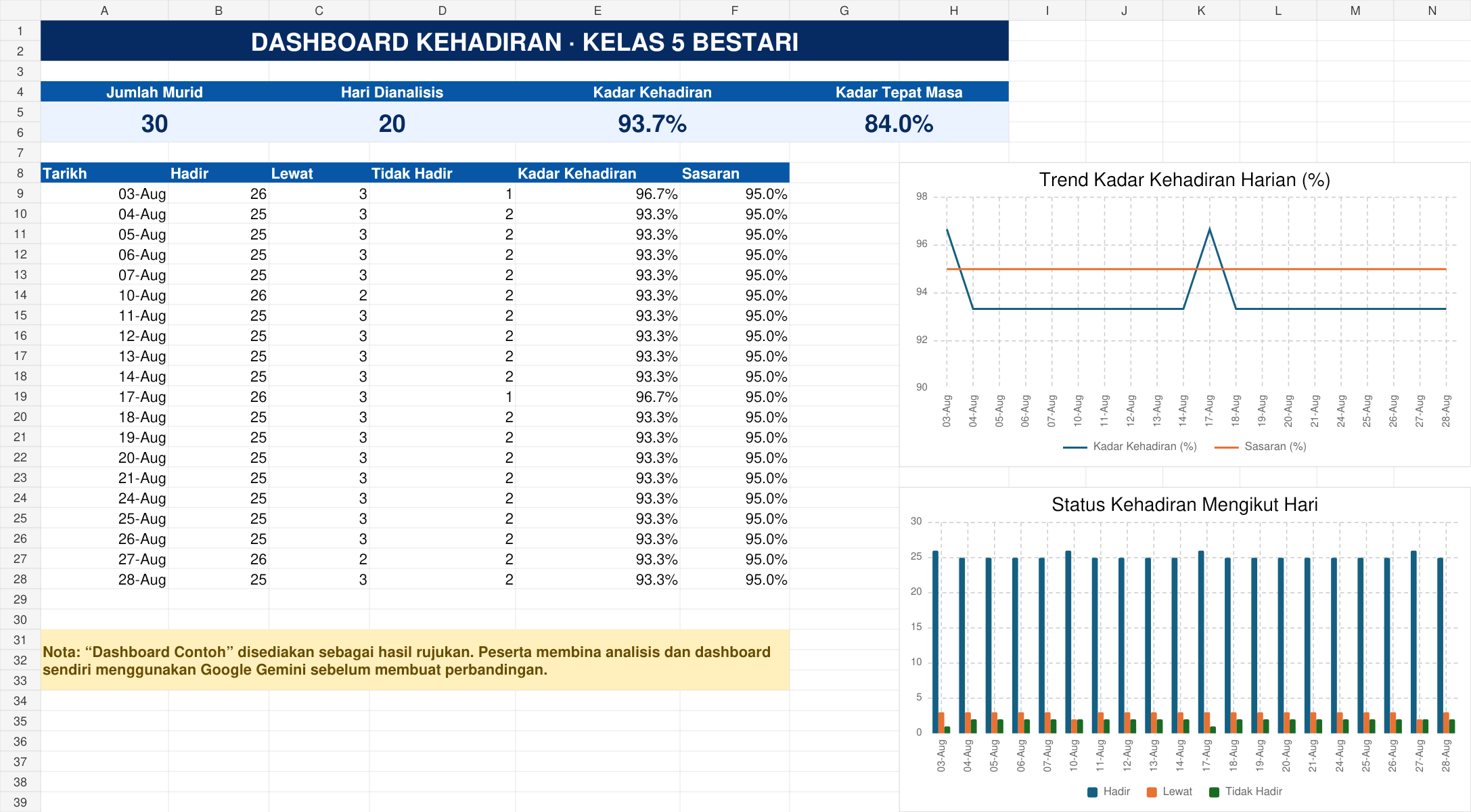
Task: Click the Jumlah Murid label
Action: (154, 92)
